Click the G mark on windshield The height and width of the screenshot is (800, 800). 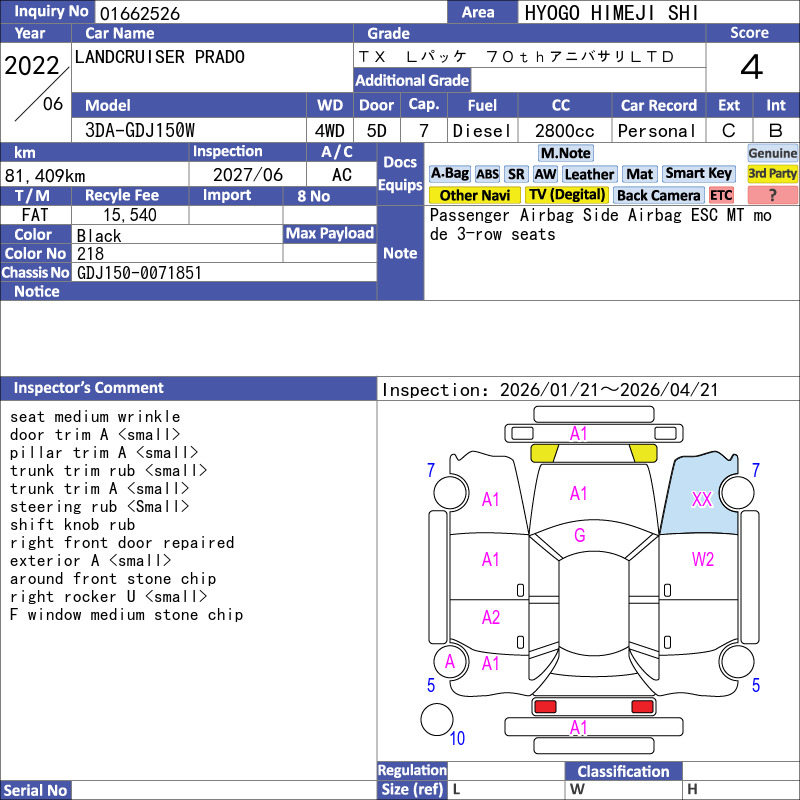(x=579, y=536)
